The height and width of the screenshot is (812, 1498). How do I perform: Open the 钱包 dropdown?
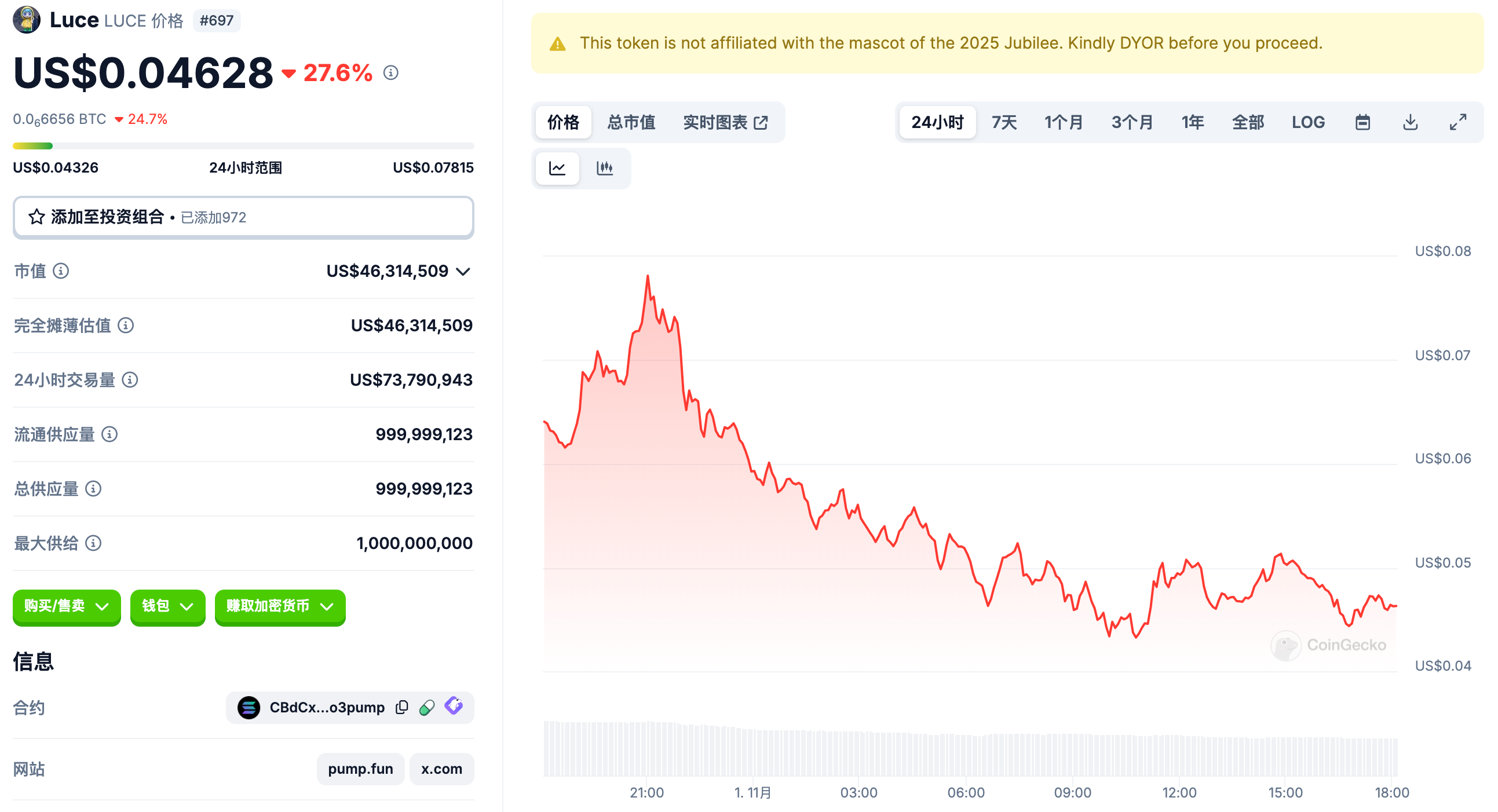coord(167,606)
